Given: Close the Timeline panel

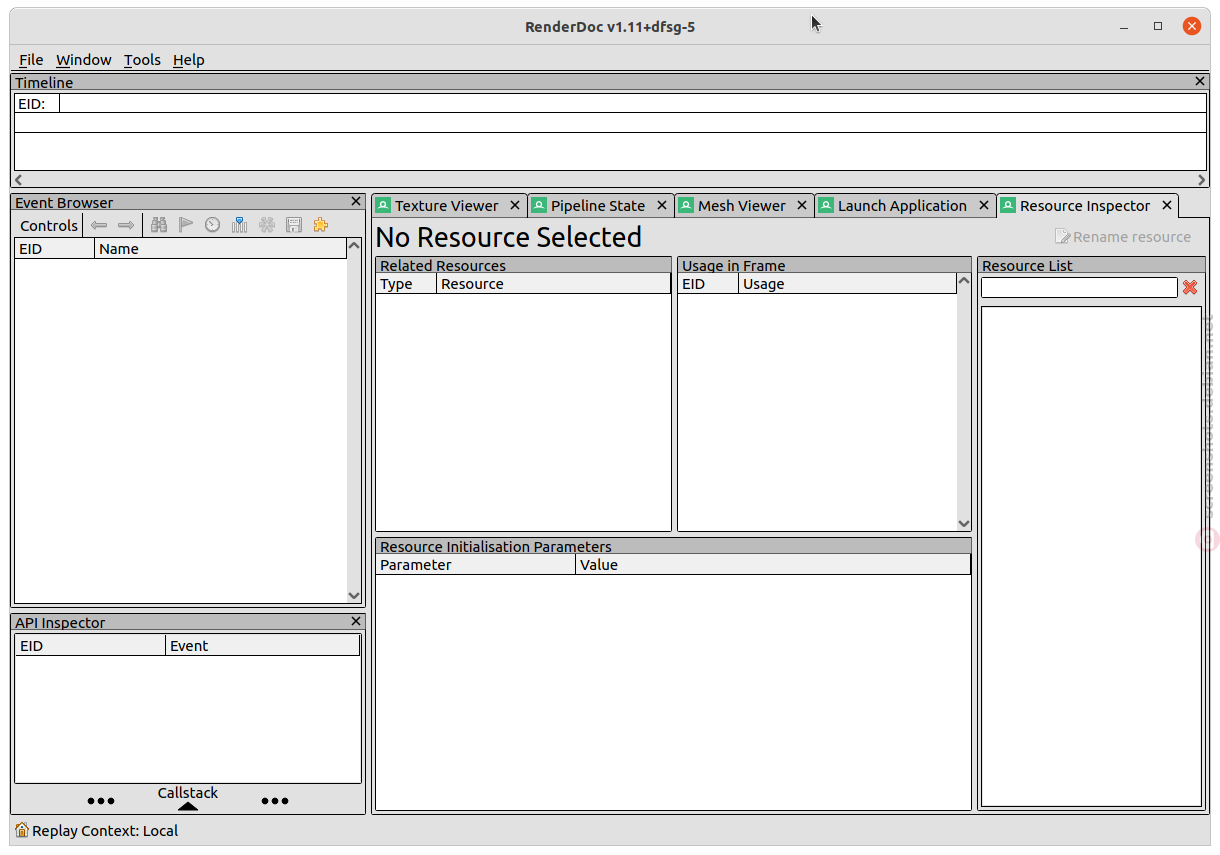Looking at the screenshot, I should [x=1200, y=82].
